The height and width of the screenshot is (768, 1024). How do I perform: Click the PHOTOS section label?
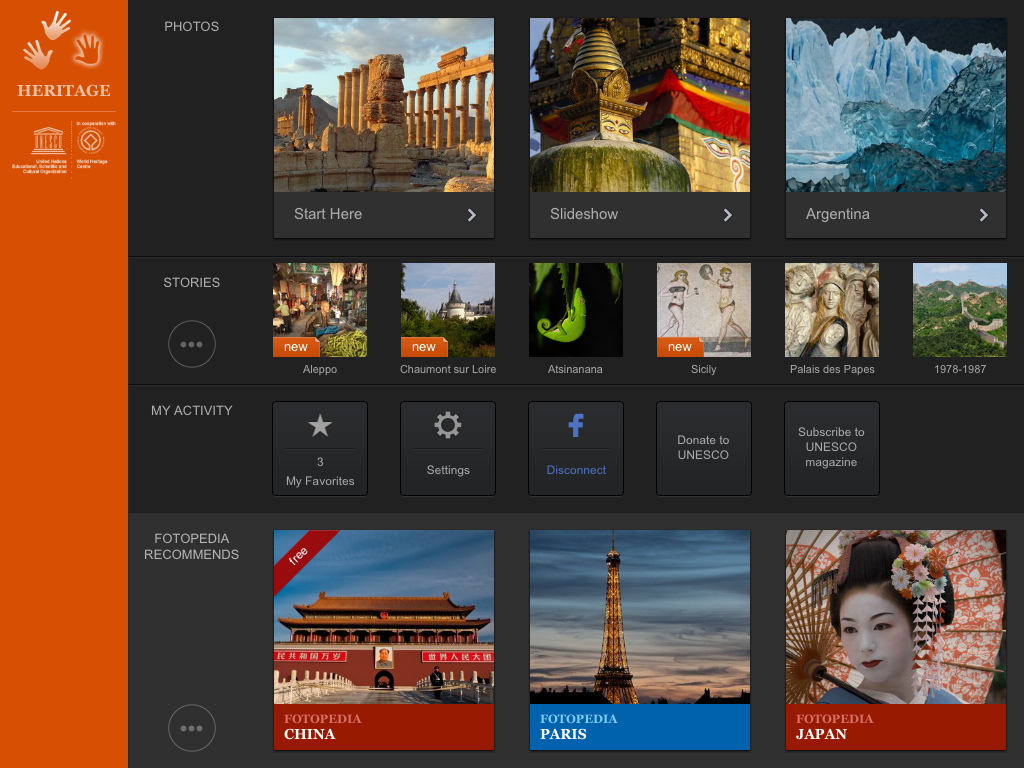pyautogui.click(x=191, y=27)
